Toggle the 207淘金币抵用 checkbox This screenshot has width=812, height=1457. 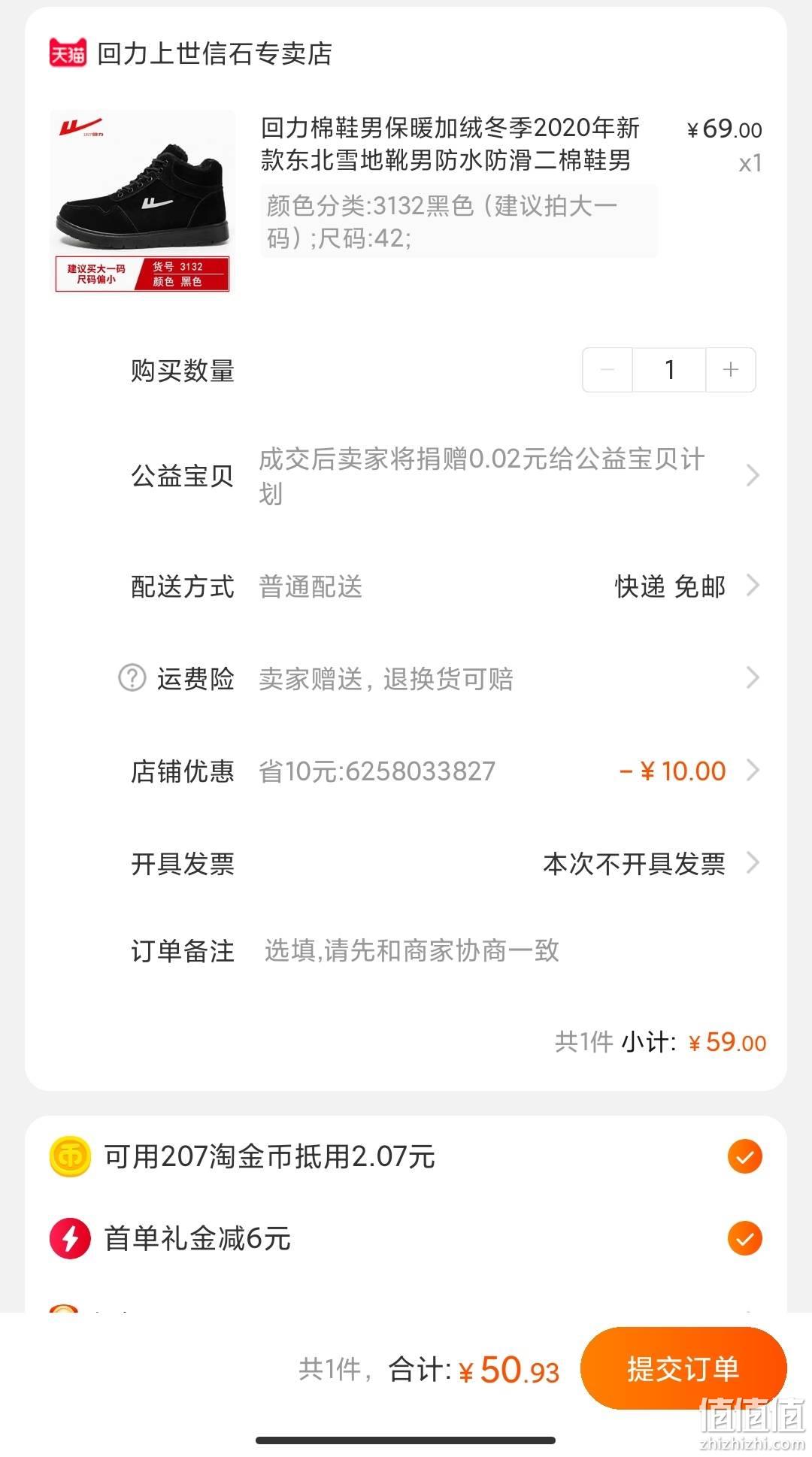click(x=744, y=1156)
